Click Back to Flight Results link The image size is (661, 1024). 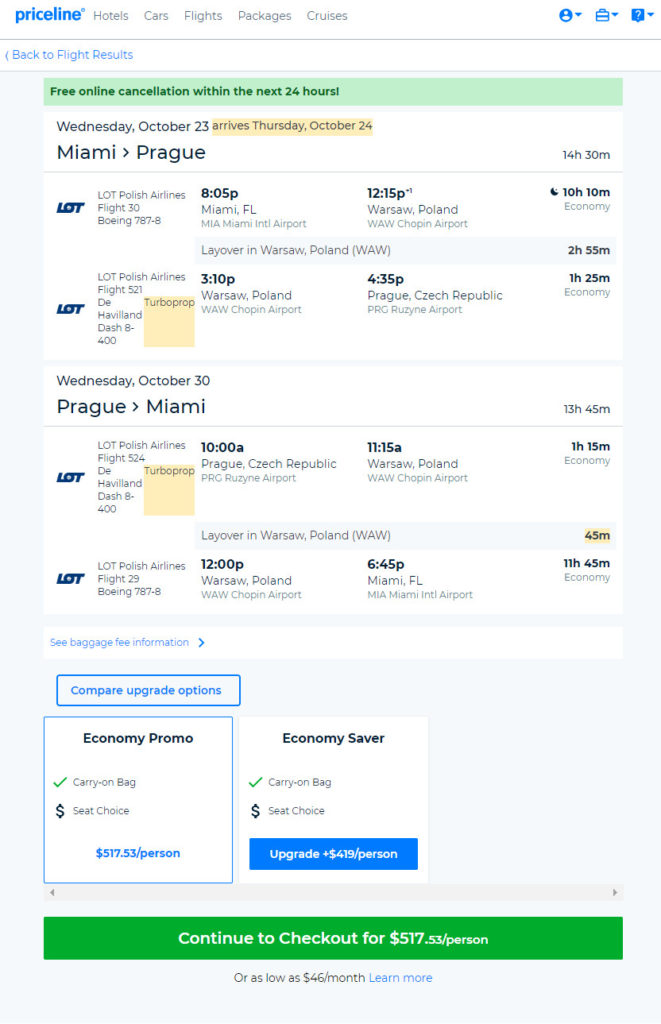69,55
